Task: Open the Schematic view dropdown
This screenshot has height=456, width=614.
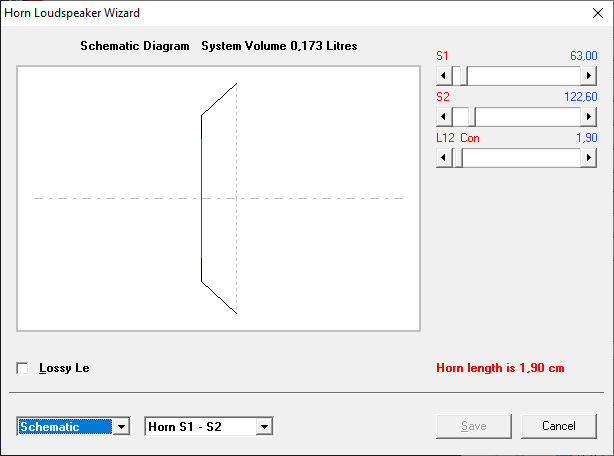Action: (x=122, y=427)
